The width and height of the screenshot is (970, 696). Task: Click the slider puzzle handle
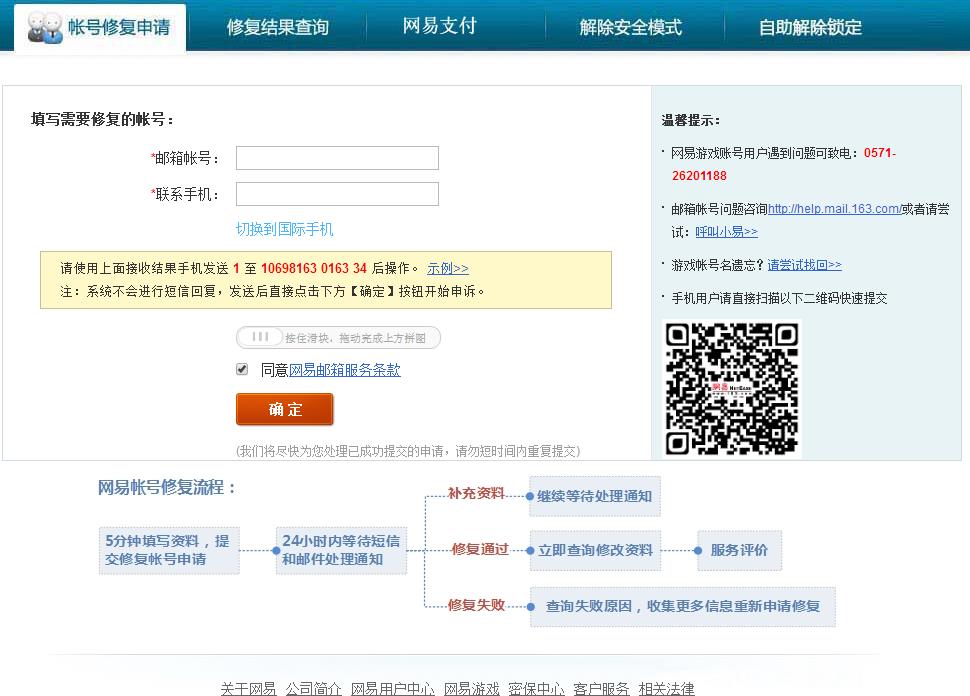pos(262,337)
